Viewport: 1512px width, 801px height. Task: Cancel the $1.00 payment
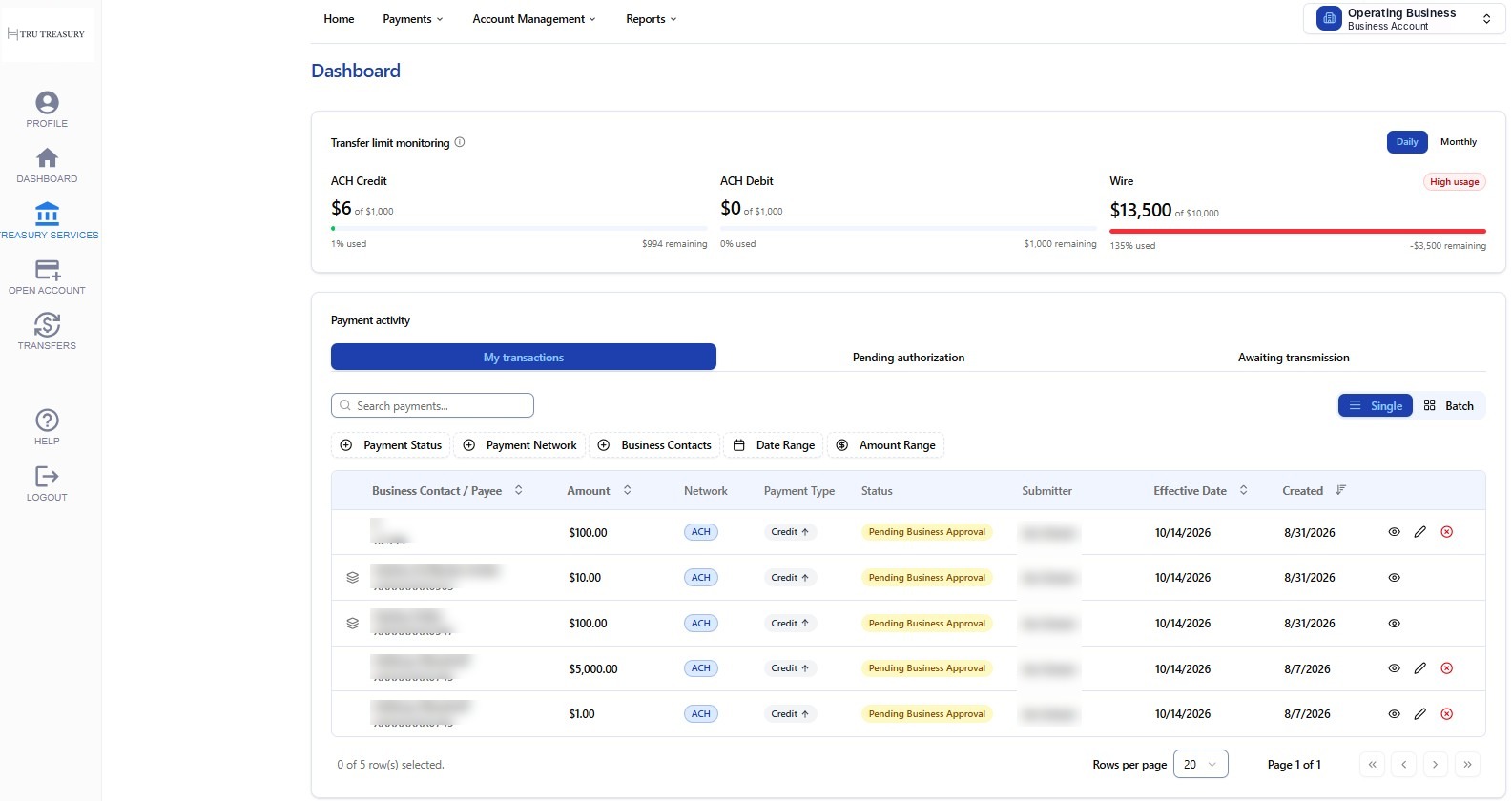click(1447, 714)
